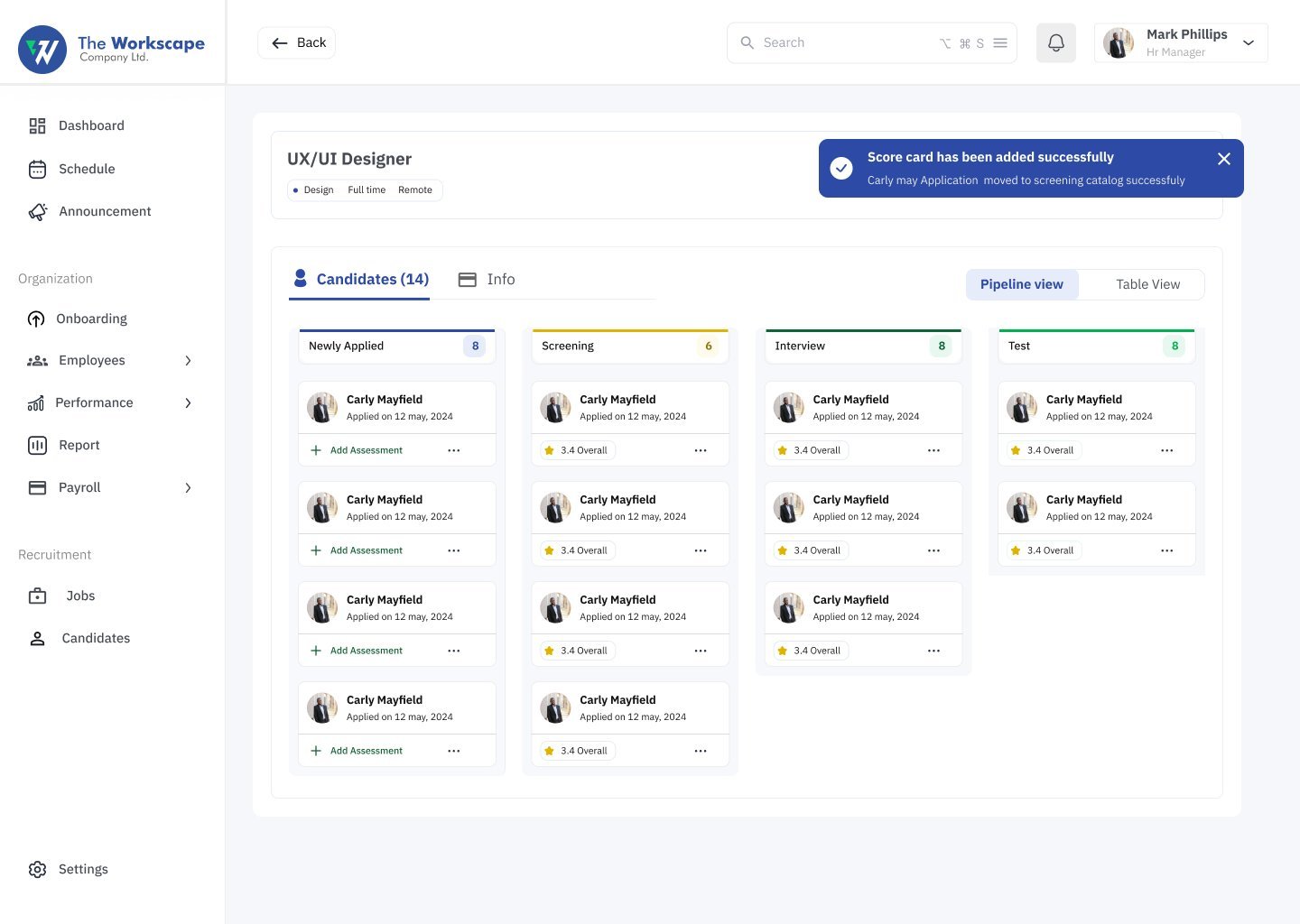Switch to Table View
This screenshot has height=924, width=1300.
click(1147, 284)
